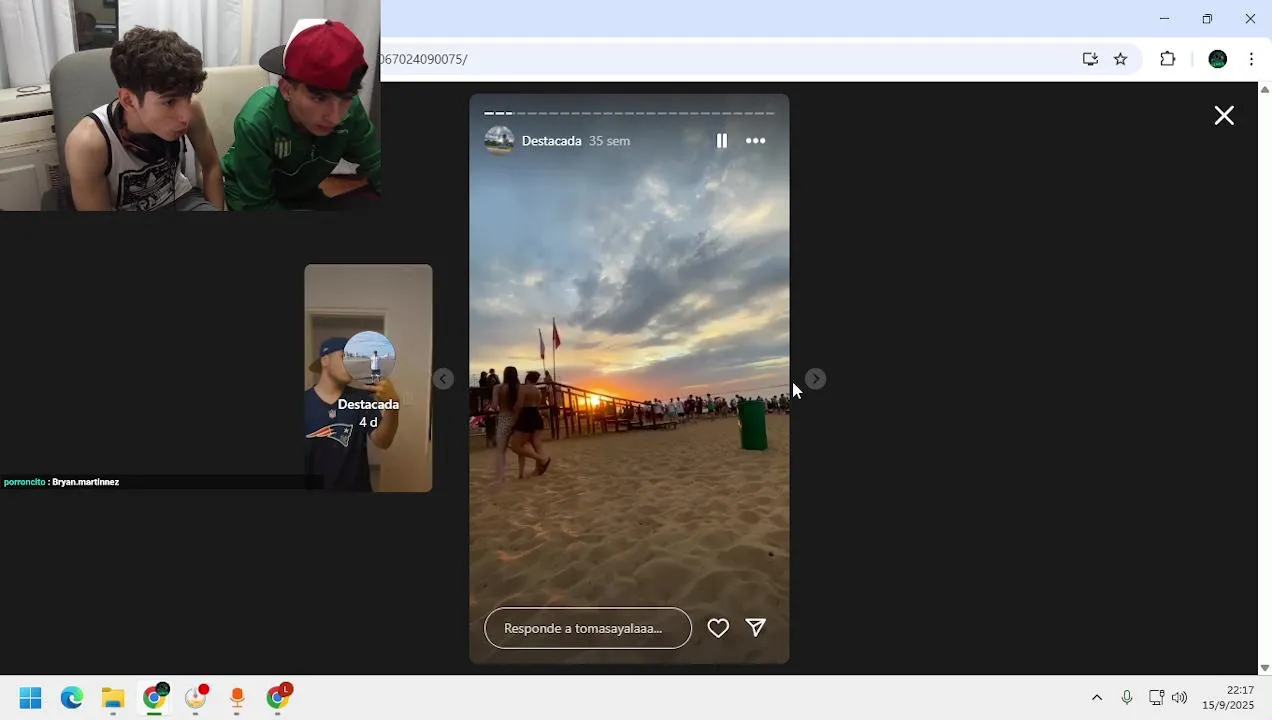1272x720 pixels.
Task: Bookmark this page with star icon
Action: (1120, 59)
